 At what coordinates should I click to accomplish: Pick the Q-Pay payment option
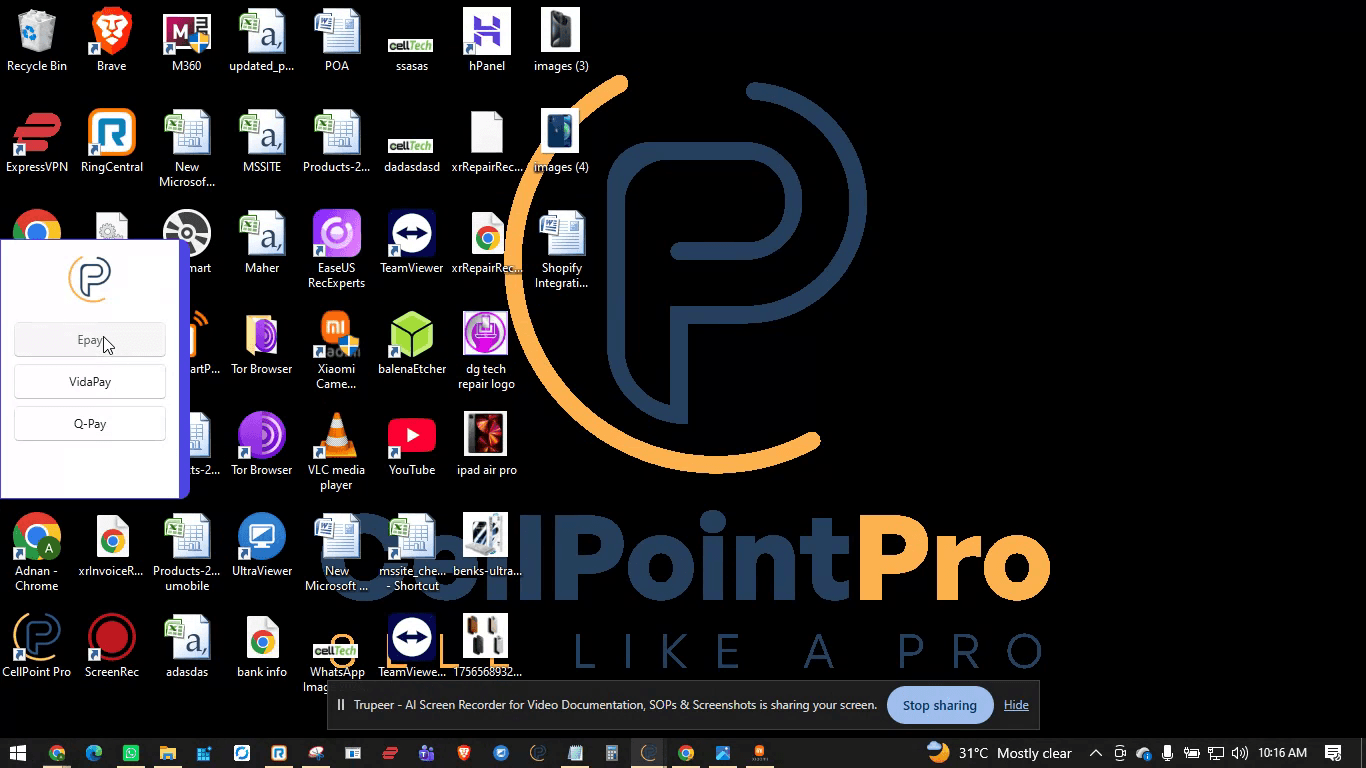(90, 424)
